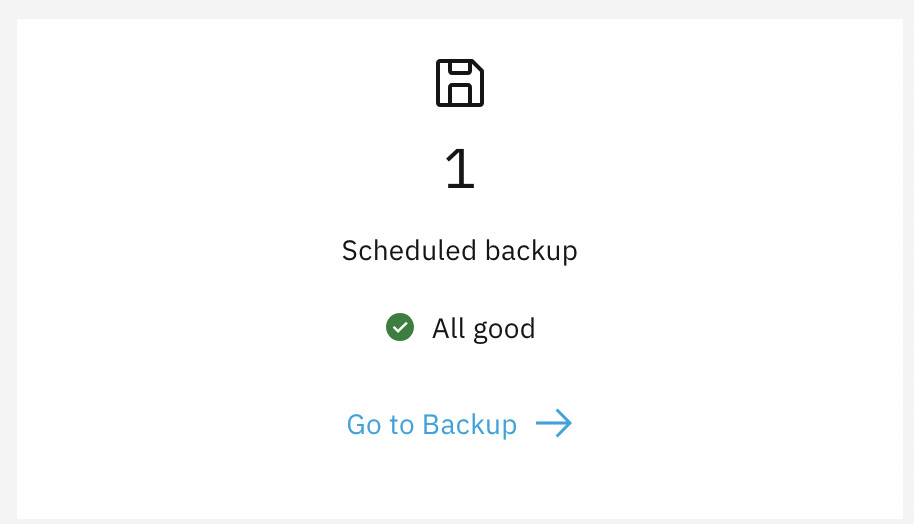Click the All good status text
This screenshot has height=524, width=914.
483,328
